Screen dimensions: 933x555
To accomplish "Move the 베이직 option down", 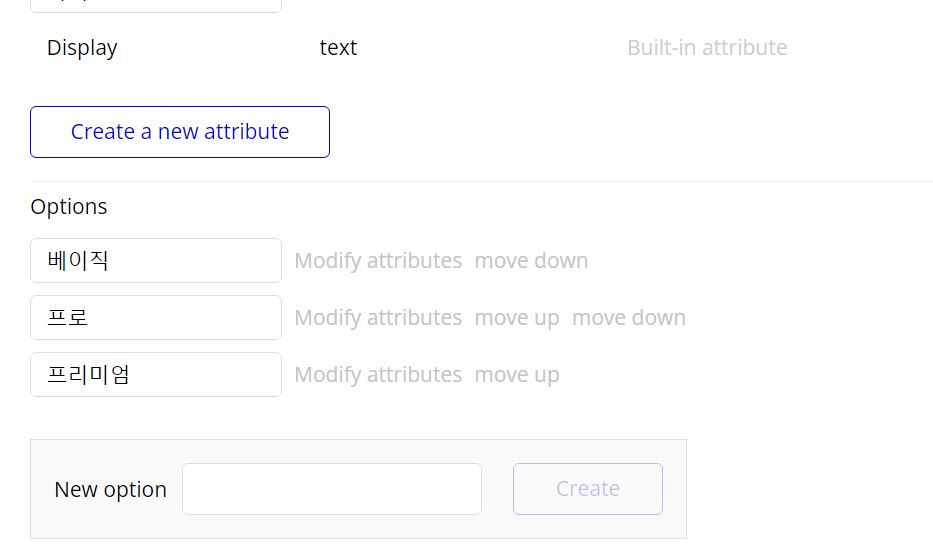I will 531,261.
